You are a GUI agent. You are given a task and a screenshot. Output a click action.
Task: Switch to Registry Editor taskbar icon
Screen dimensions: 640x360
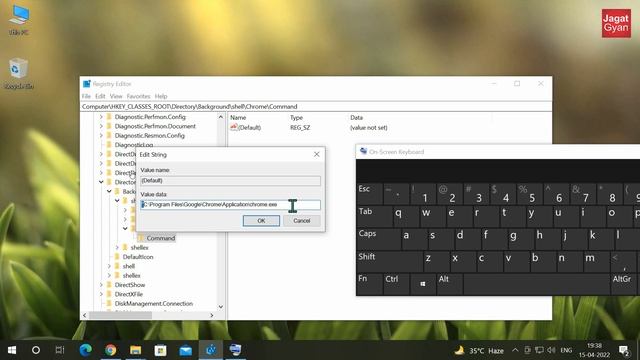click(211, 350)
